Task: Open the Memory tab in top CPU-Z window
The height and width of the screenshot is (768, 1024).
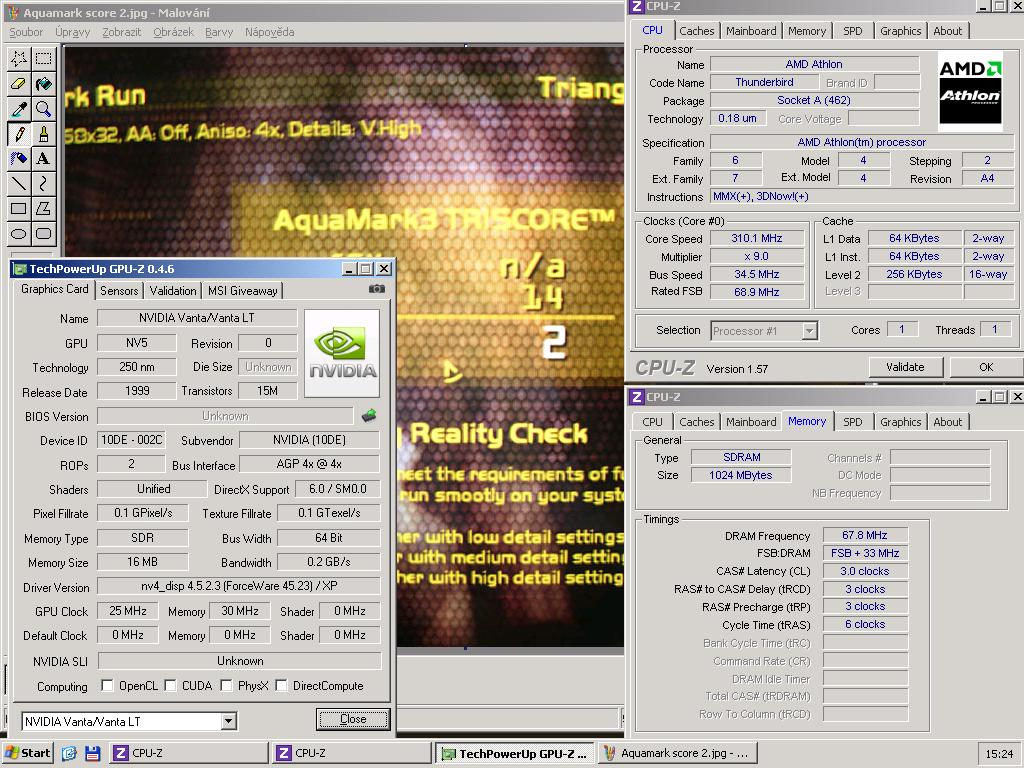Action: [x=807, y=31]
